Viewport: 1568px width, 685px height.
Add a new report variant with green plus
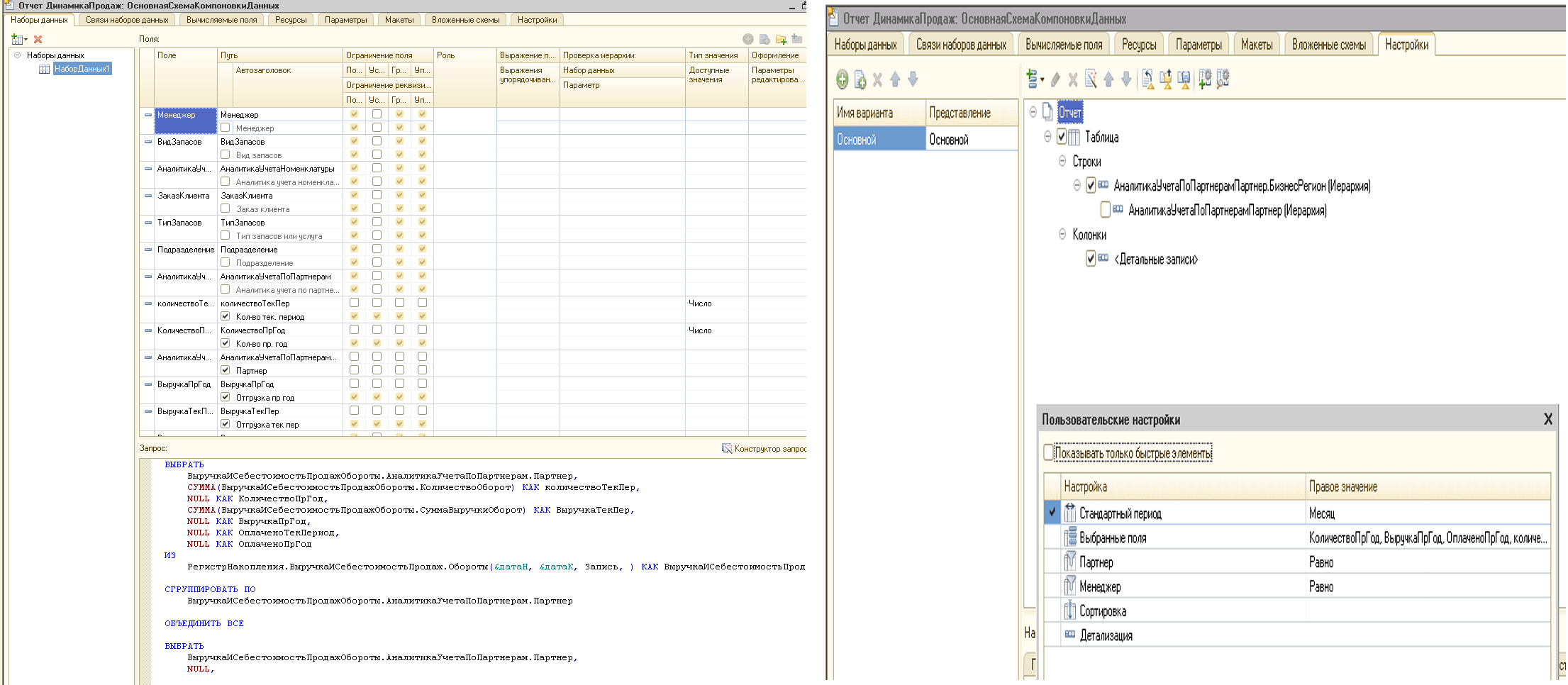[842, 79]
